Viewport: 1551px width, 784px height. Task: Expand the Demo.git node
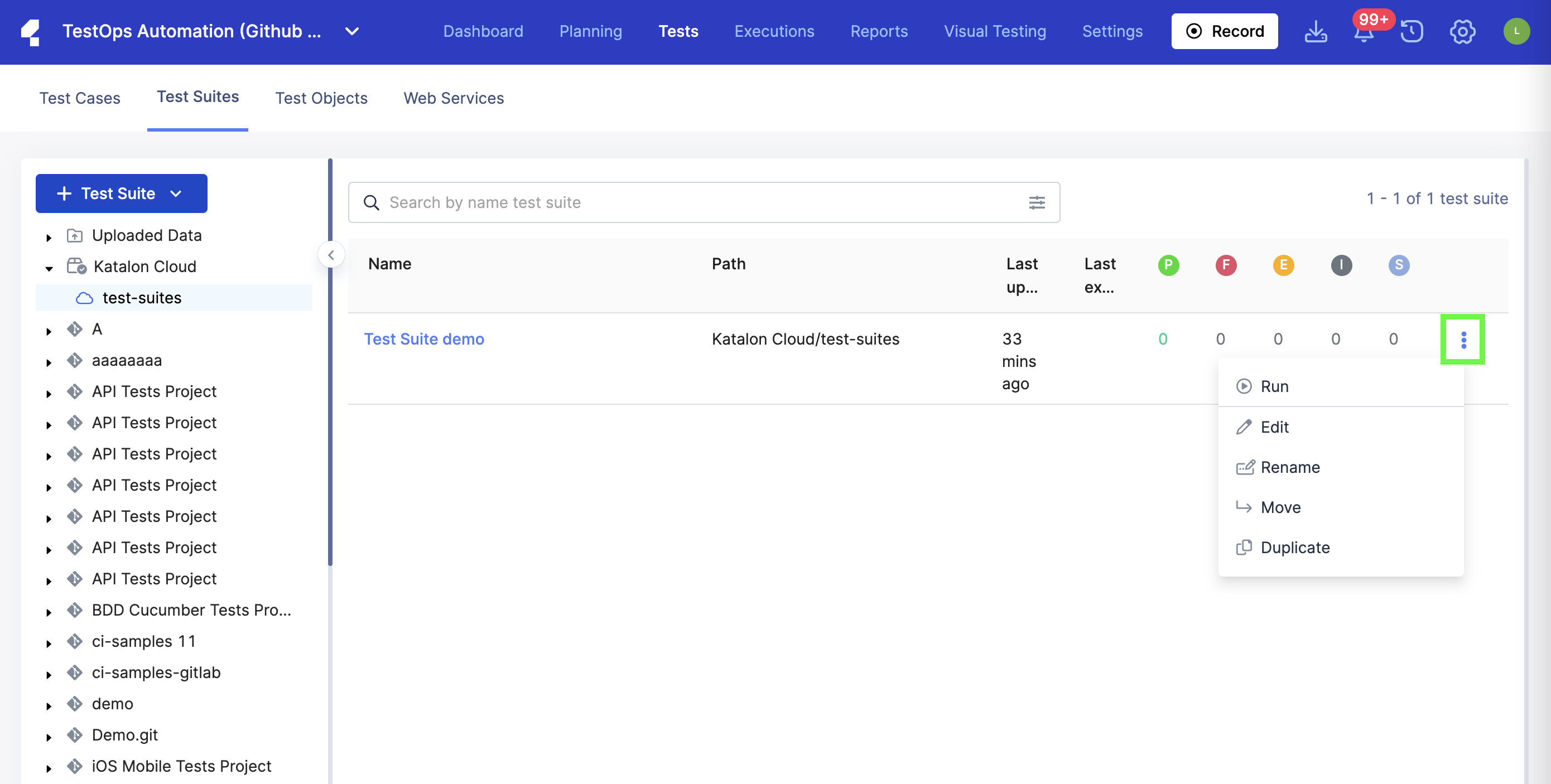[49, 737]
